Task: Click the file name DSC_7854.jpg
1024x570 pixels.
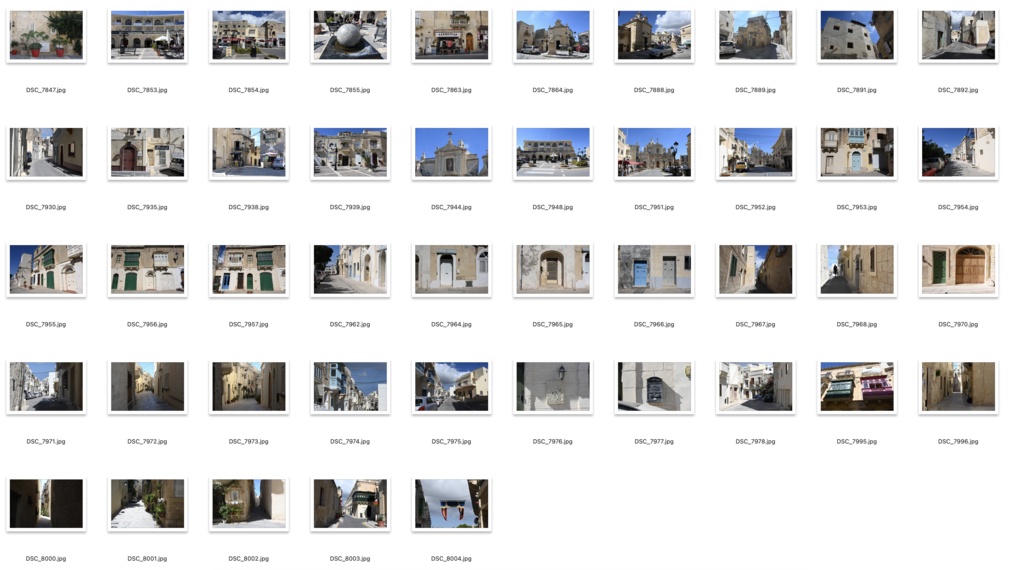Action: 249,90
